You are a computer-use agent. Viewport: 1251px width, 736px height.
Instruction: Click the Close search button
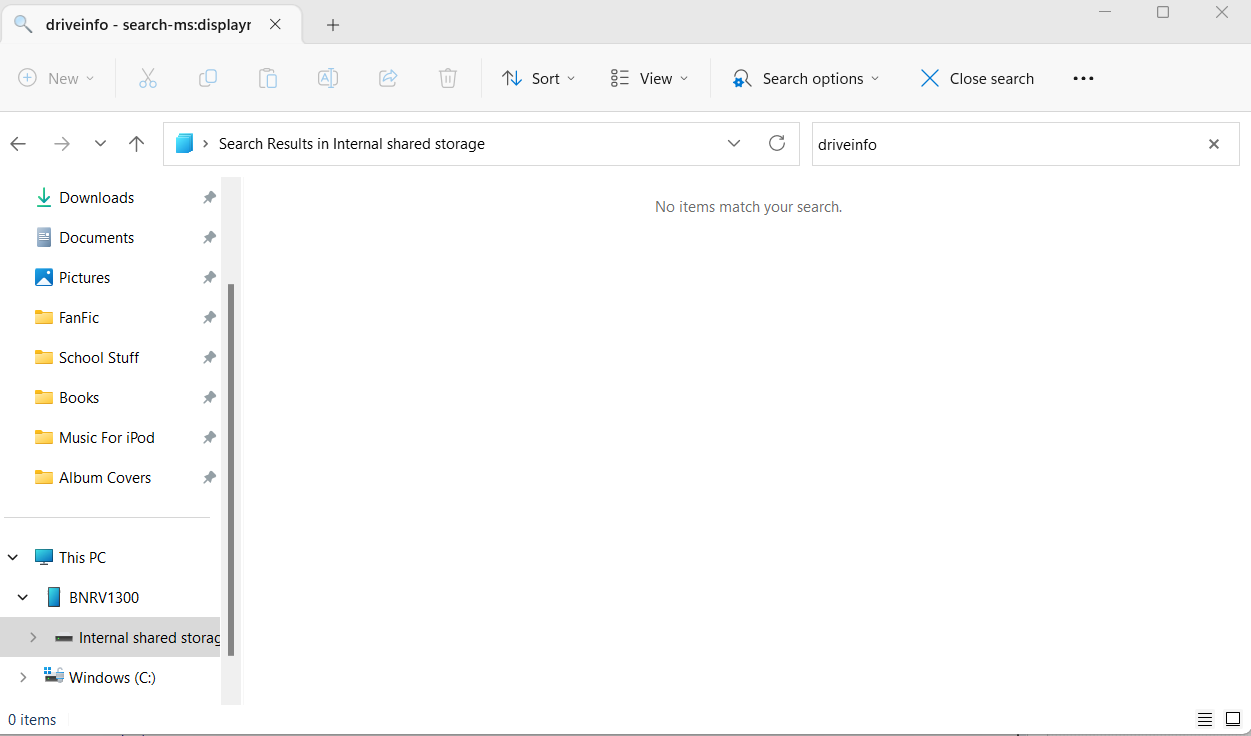(977, 78)
